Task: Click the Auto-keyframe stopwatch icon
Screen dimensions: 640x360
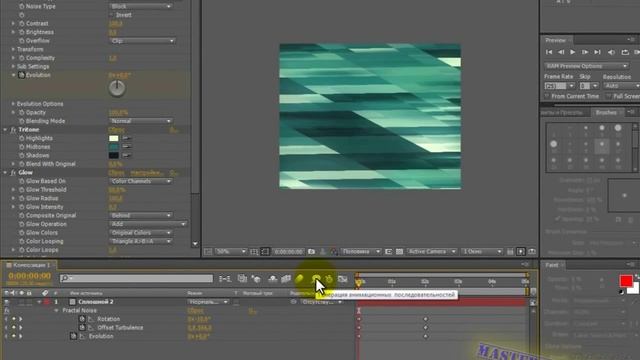Action: point(329,279)
